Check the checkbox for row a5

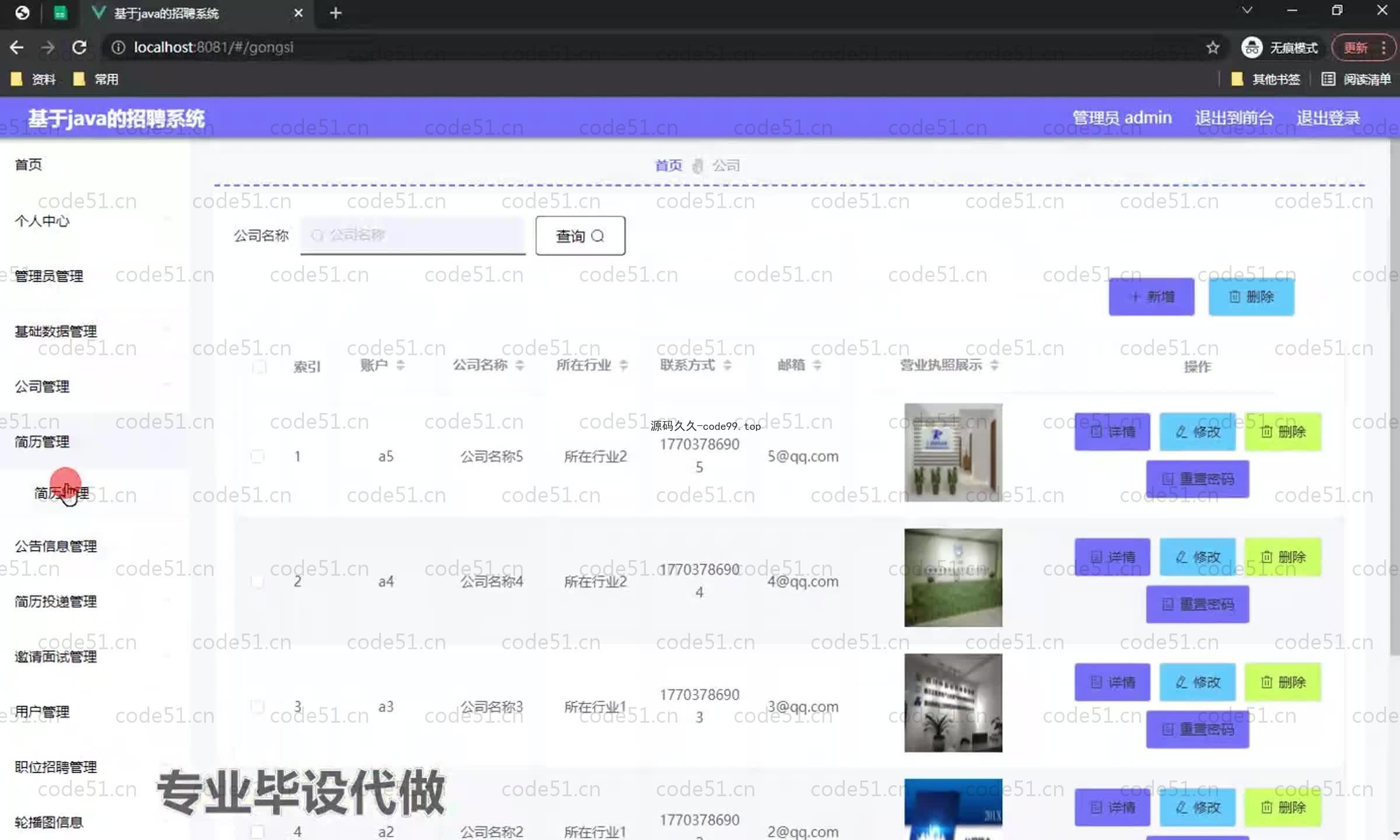pos(257,456)
